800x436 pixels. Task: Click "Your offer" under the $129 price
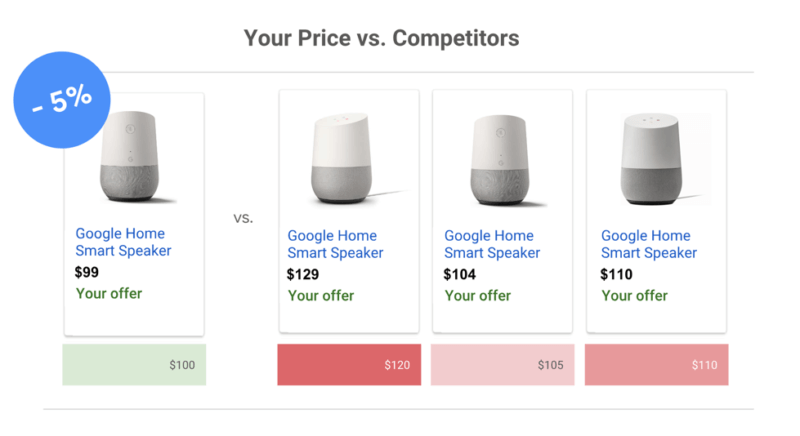click(321, 296)
